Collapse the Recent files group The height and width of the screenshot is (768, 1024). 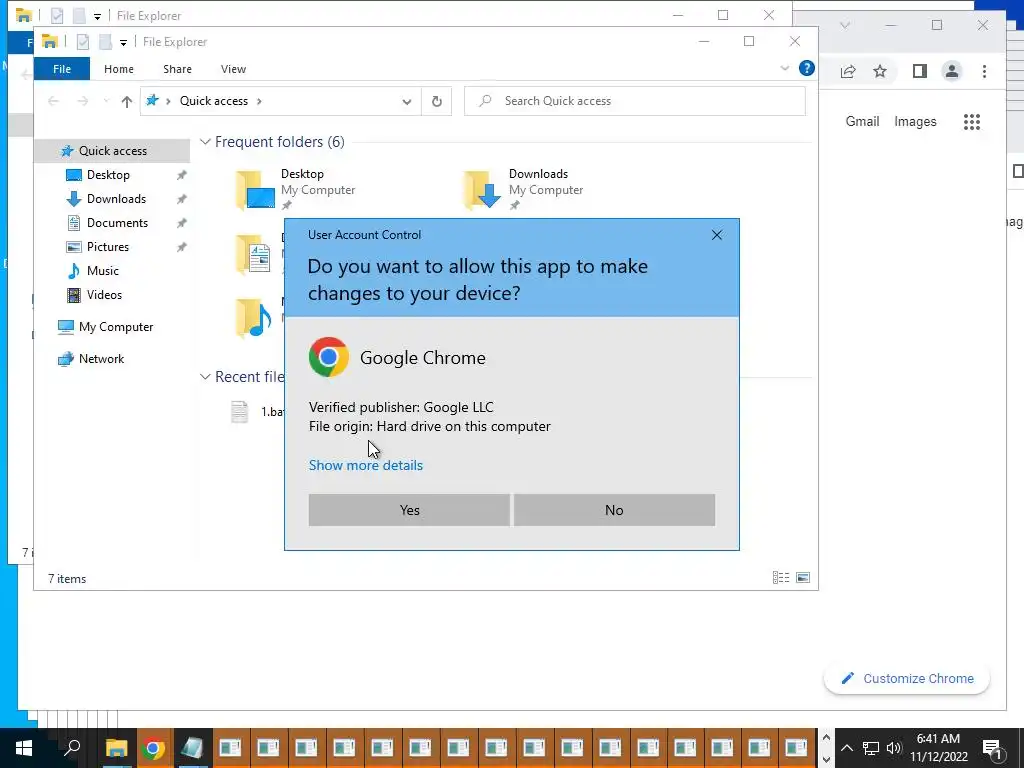205,377
